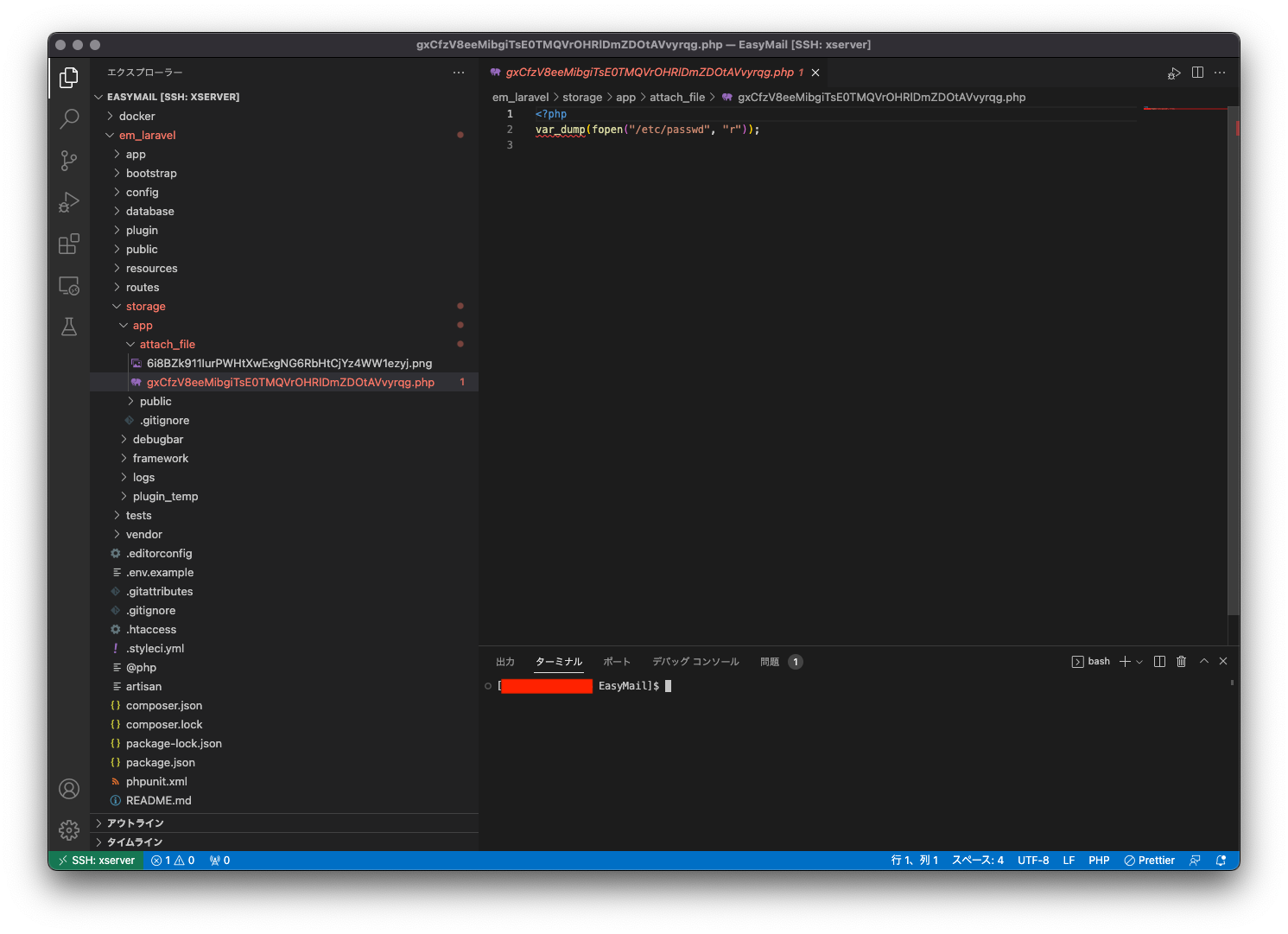Image resolution: width=1288 pixels, height=934 pixels.
Task: Open the new terminal profile dropdown arrow
Action: (1139, 662)
